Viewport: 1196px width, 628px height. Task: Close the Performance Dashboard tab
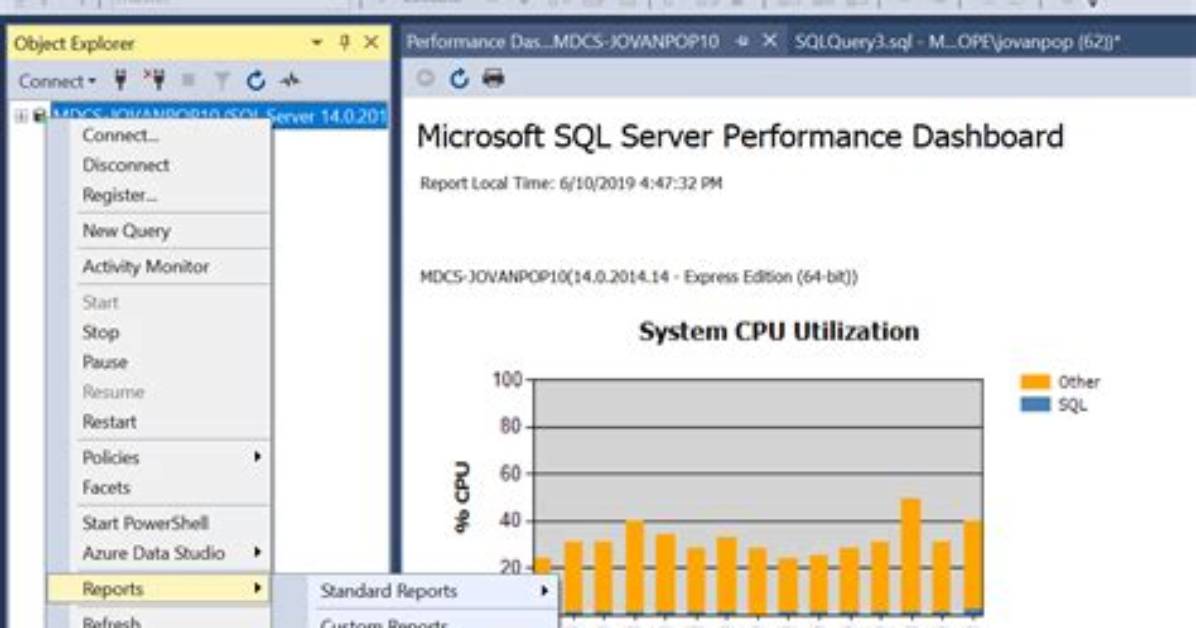(x=770, y=40)
